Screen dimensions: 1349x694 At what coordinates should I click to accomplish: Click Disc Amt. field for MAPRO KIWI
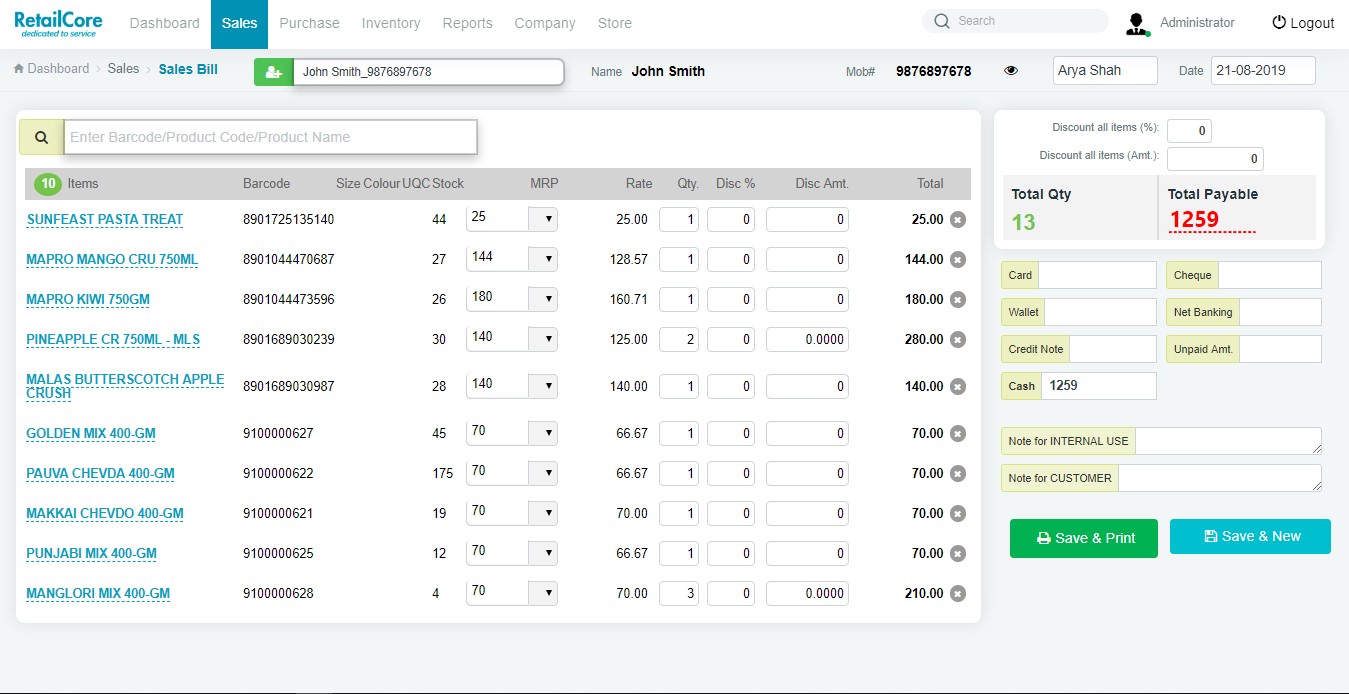[807, 300]
